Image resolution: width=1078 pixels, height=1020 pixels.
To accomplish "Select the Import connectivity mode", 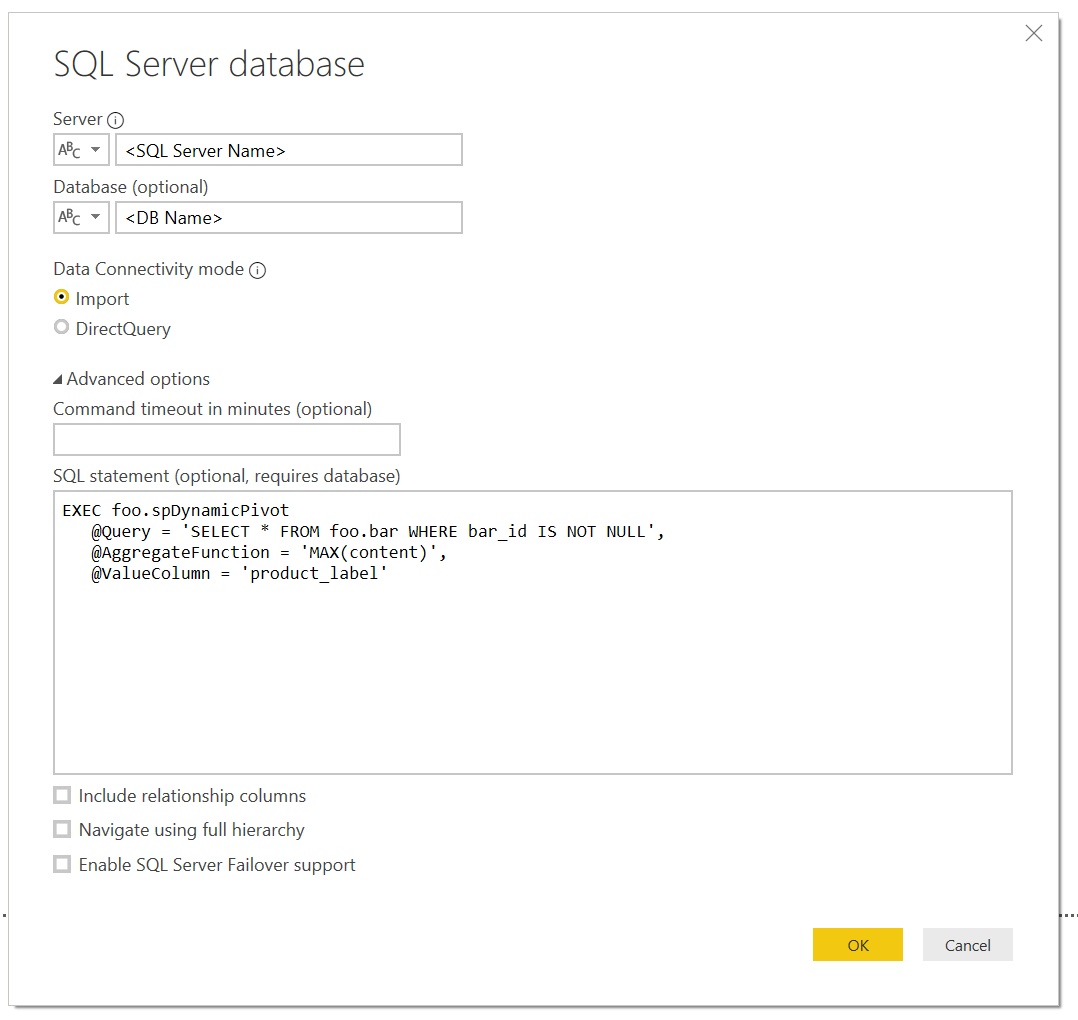I will coord(61,297).
